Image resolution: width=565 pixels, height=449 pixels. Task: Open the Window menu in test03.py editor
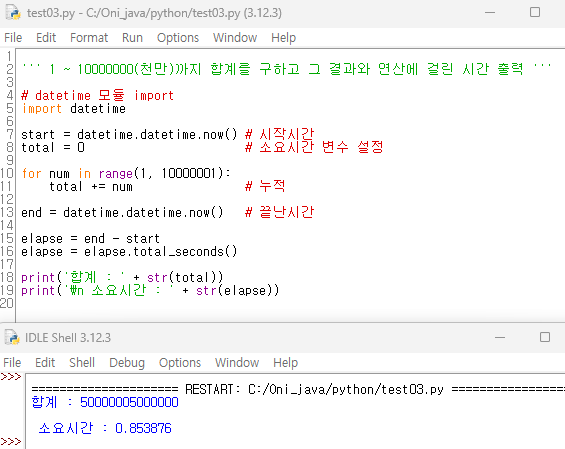click(235, 37)
